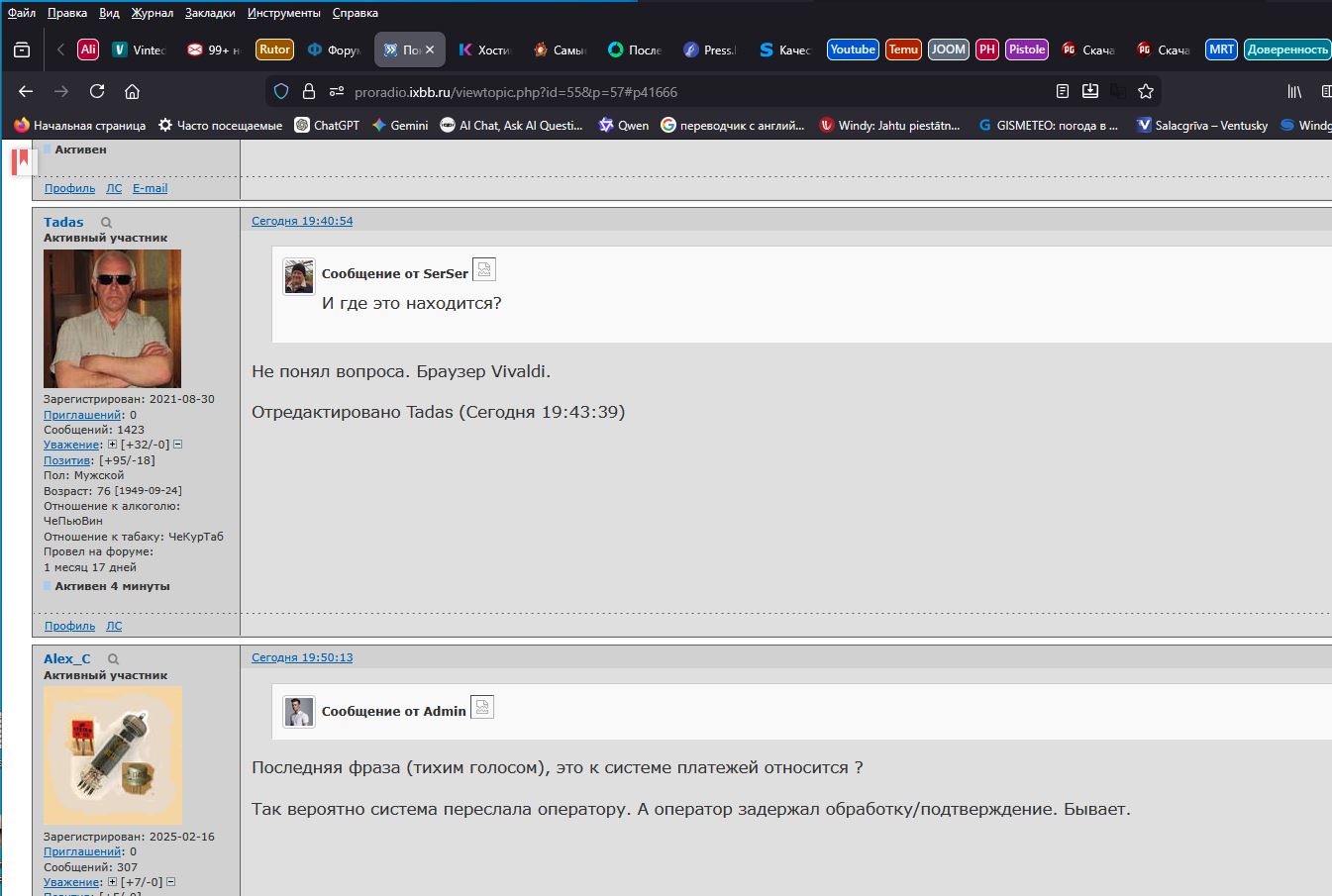This screenshot has height=896, width=1332.
Task: Close the active forum tab
Action: point(430,50)
